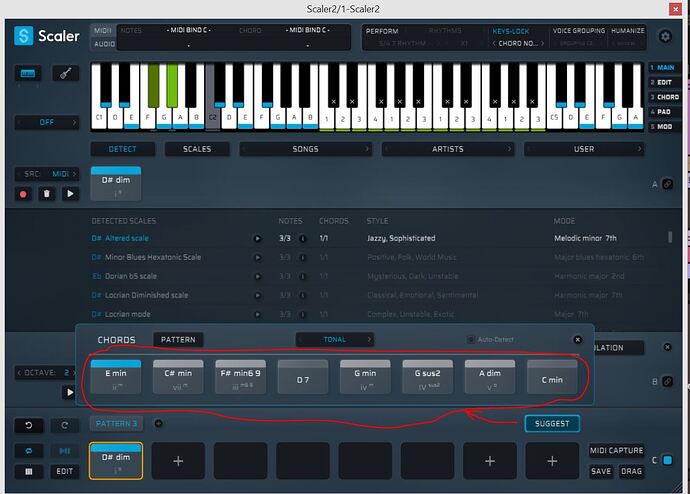This screenshot has height=494, width=690.
Task: Click the grid view icon left of EDIT
Action: [x=29, y=472]
